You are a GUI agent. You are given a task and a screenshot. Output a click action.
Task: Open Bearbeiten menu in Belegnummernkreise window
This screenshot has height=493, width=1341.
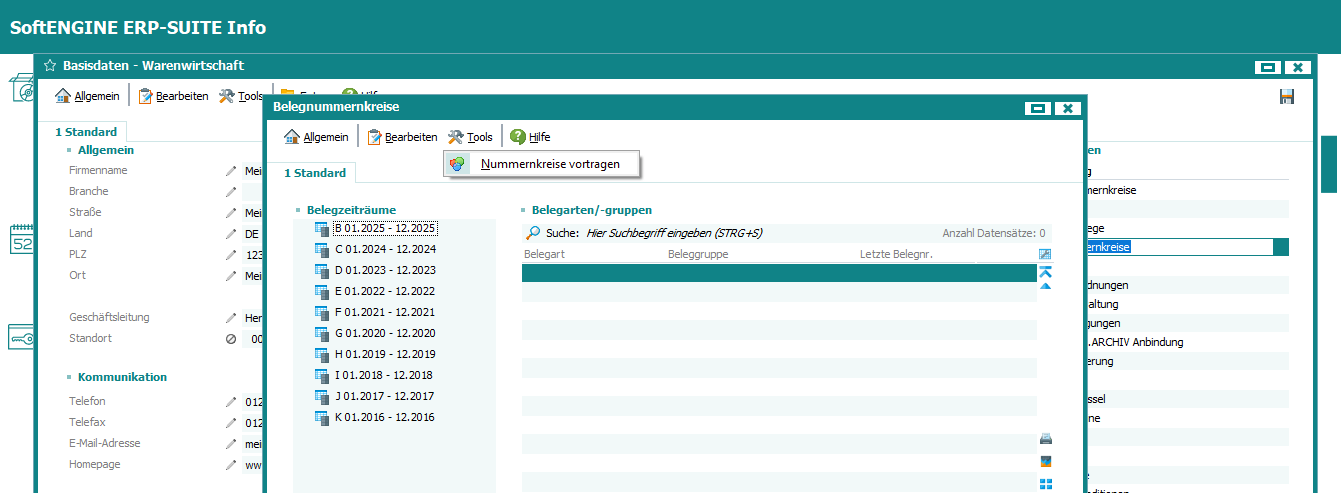(402, 137)
